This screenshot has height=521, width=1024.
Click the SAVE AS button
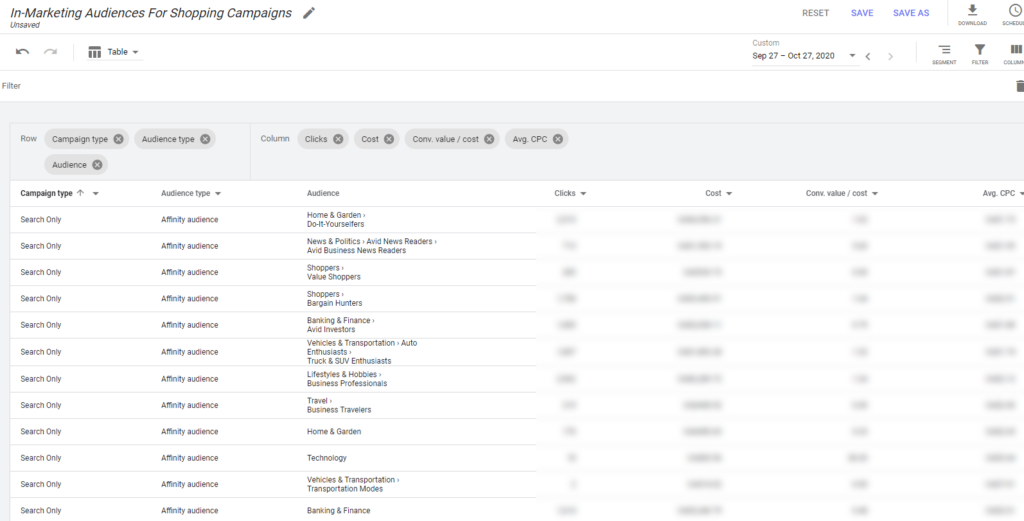911,13
